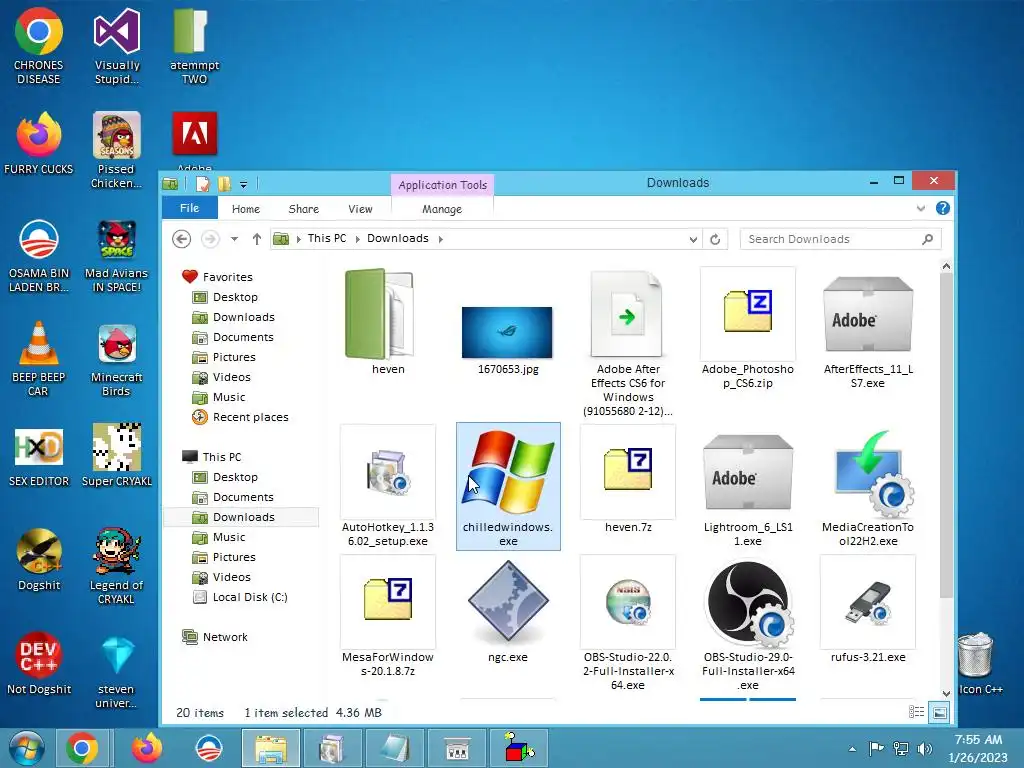The height and width of the screenshot is (768, 1024).
Task: Click the File Explorer taskbar button
Action: tap(270, 748)
